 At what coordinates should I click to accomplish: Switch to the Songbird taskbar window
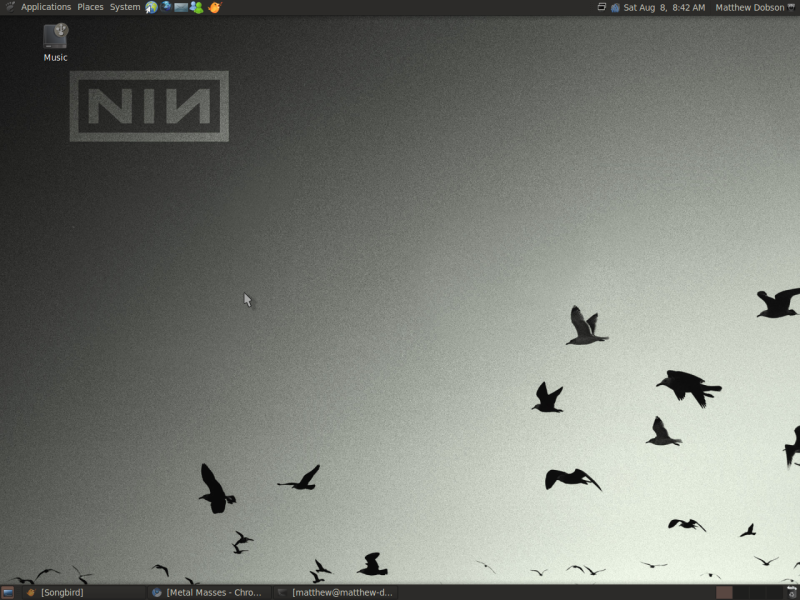[85, 592]
